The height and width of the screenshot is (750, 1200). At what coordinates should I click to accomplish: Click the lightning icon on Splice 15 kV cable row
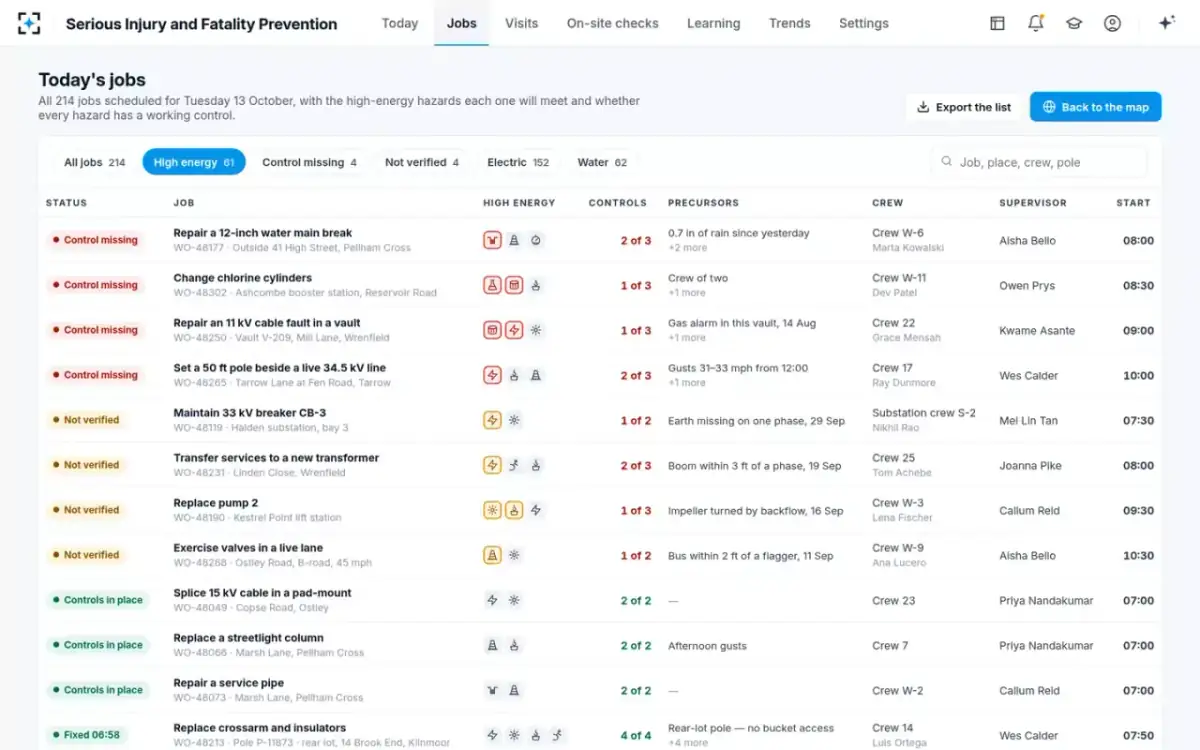coord(492,600)
